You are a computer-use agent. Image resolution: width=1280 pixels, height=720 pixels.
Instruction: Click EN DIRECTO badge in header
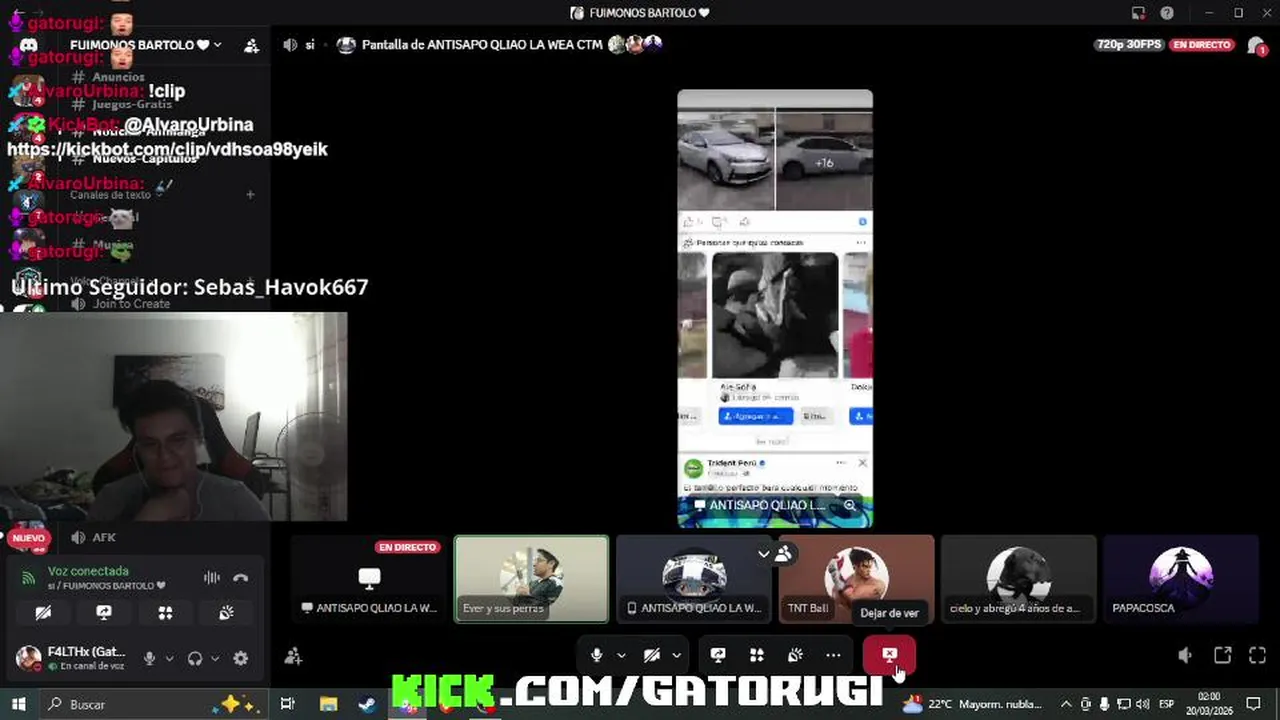1202,44
